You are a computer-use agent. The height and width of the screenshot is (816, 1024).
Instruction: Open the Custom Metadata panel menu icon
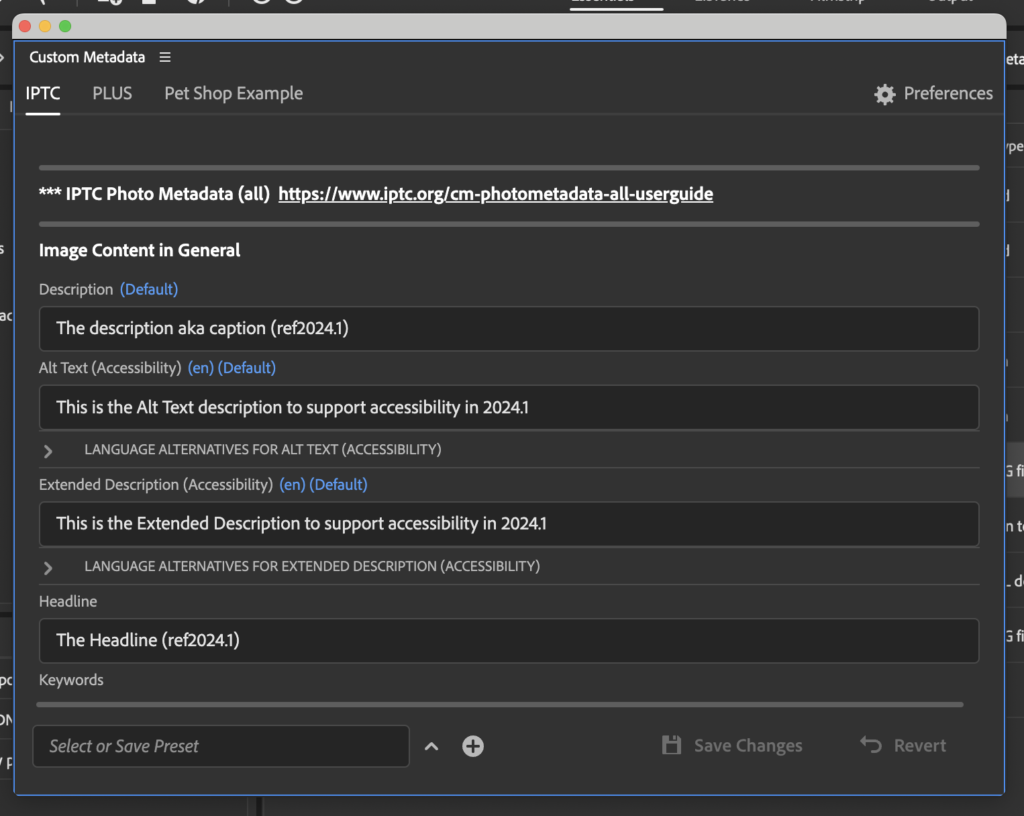point(165,57)
